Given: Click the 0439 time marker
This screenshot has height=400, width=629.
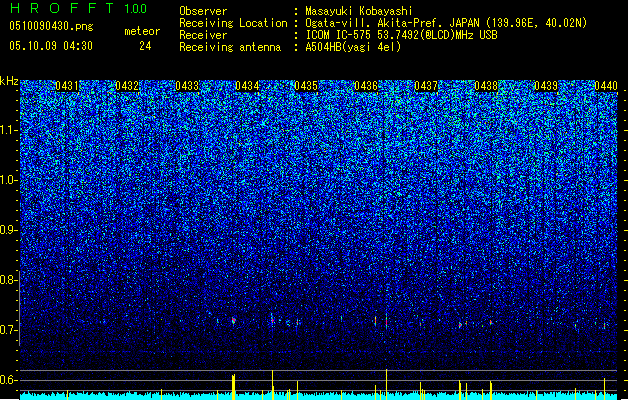Looking at the screenshot, I should point(546,86).
